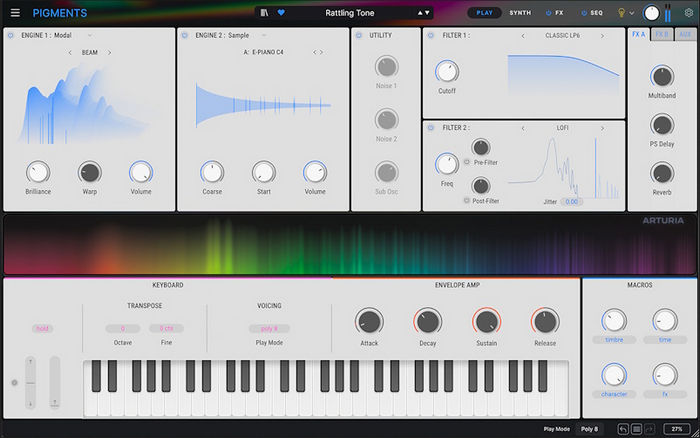
Task: Open the hamburger main menu
Action: [x=15, y=14]
